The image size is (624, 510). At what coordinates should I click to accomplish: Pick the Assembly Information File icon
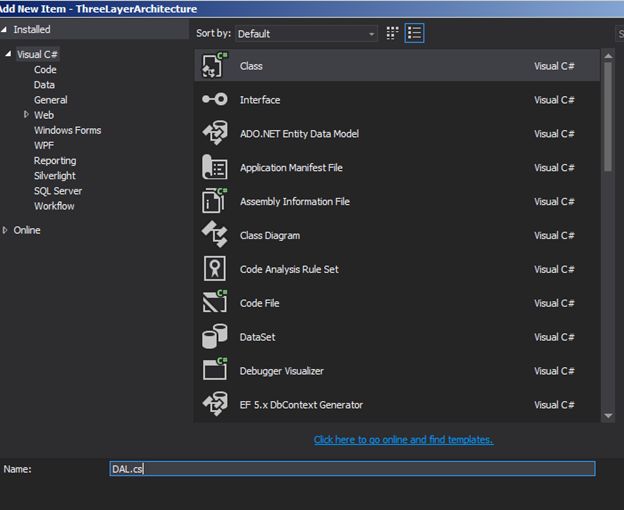[x=215, y=201]
